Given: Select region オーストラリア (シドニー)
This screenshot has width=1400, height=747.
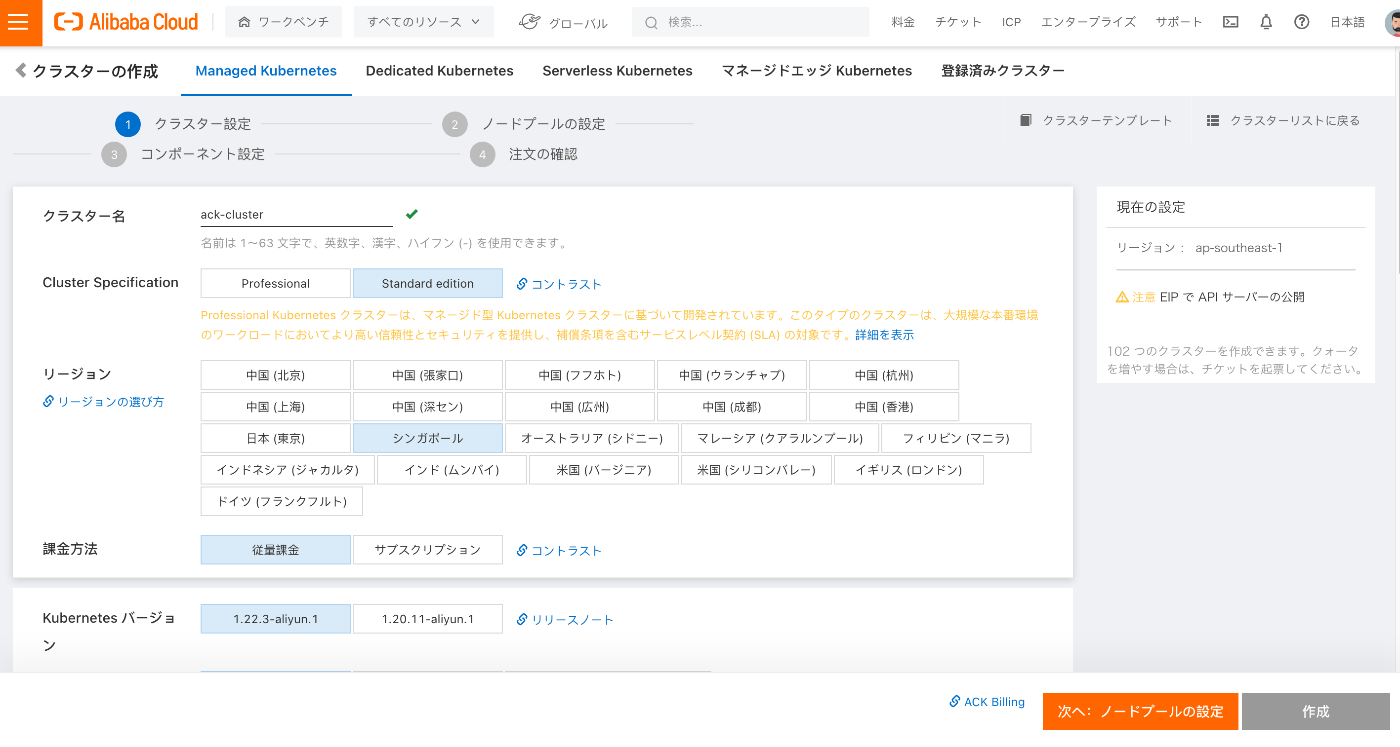Looking at the screenshot, I should 592,438.
